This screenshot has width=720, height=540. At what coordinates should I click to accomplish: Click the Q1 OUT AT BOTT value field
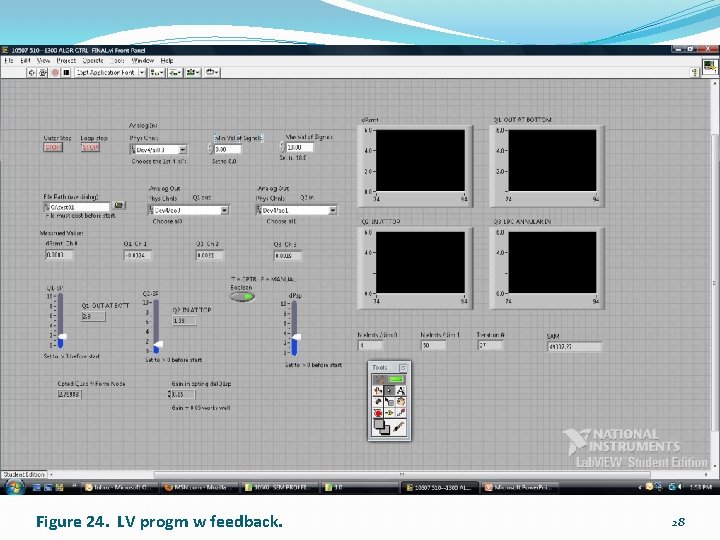pyautogui.click(x=94, y=316)
